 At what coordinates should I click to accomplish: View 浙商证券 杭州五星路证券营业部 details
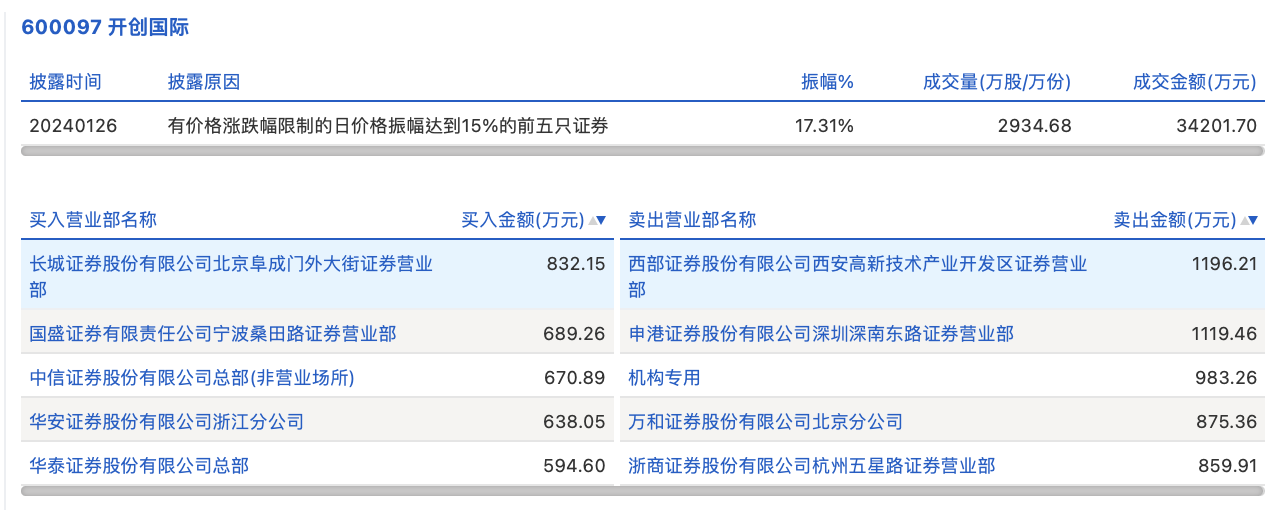coord(811,465)
